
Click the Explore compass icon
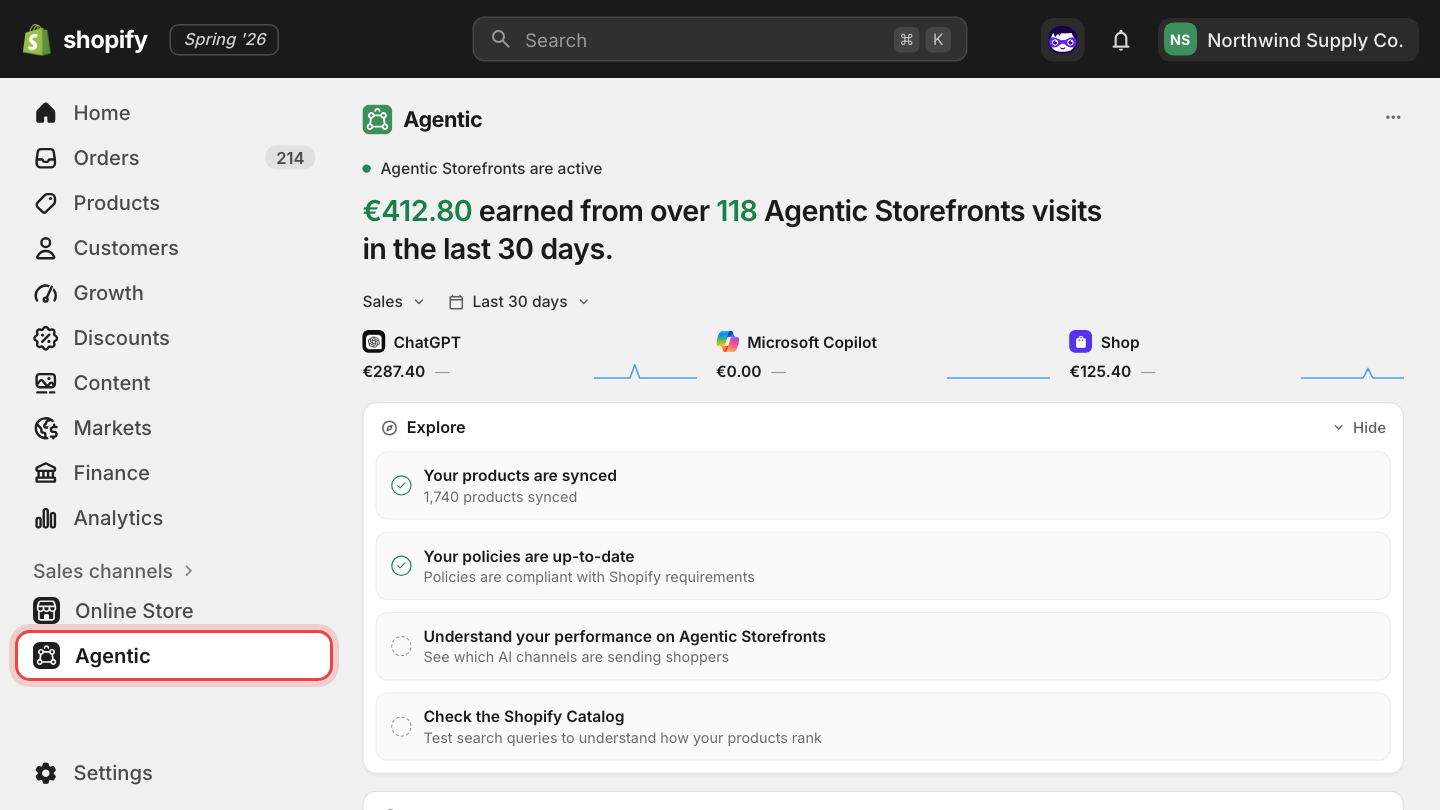[x=390, y=428]
